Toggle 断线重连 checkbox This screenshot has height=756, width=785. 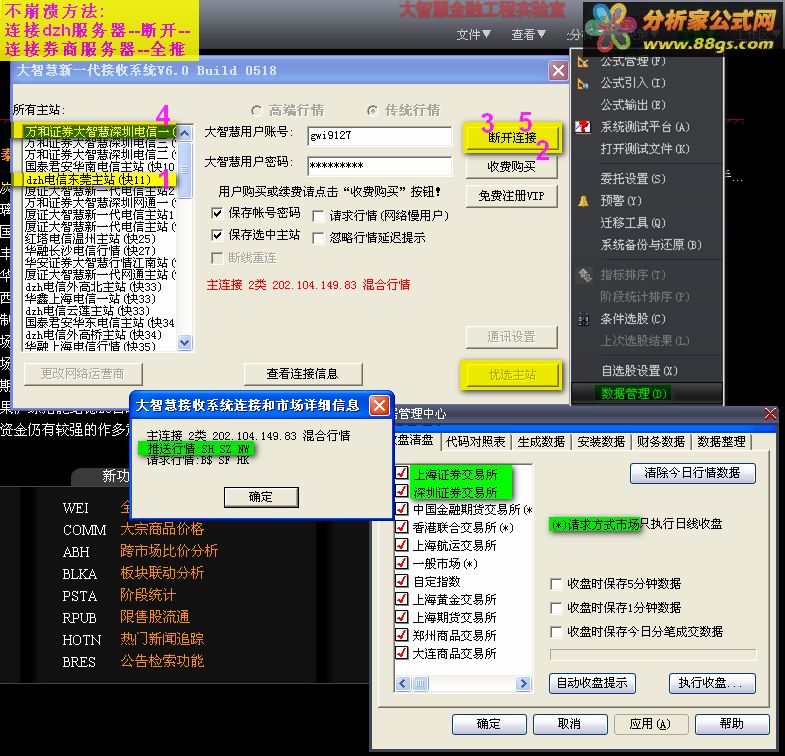(x=217, y=258)
